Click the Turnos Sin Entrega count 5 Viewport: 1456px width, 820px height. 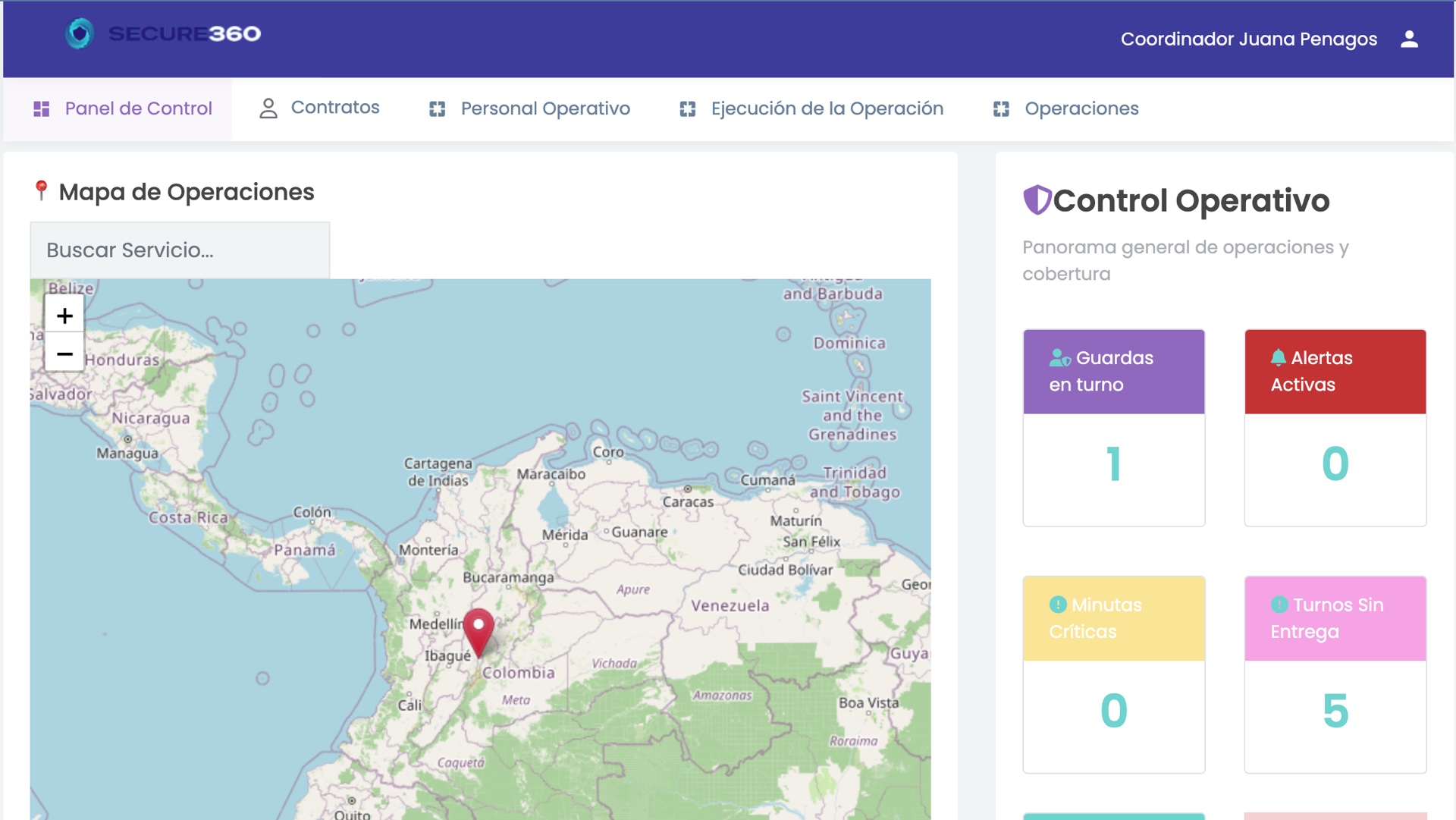coord(1335,711)
